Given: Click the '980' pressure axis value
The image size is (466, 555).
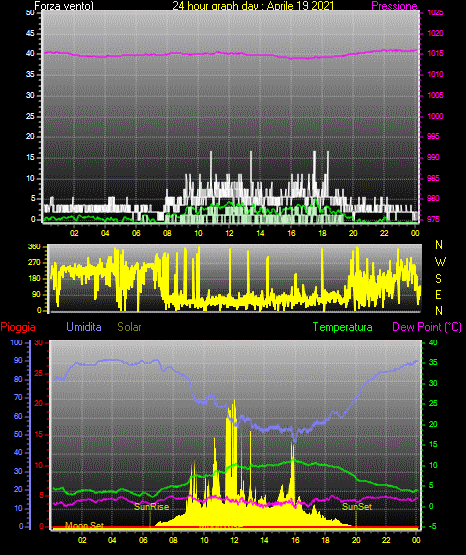Looking at the screenshot, I should click(x=433, y=198).
